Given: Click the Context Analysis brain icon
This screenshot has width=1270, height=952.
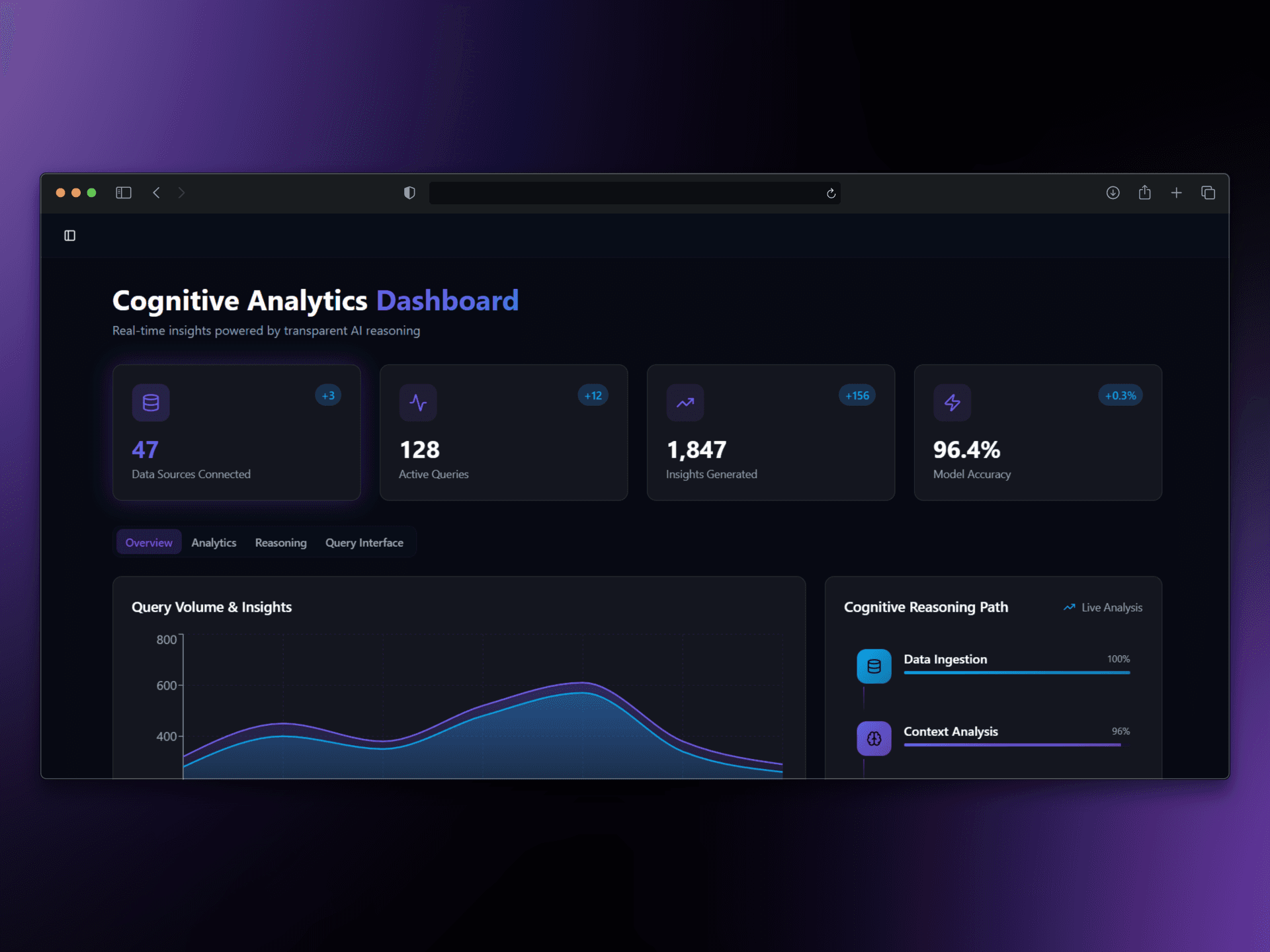Looking at the screenshot, I should (x=874, y=738).
